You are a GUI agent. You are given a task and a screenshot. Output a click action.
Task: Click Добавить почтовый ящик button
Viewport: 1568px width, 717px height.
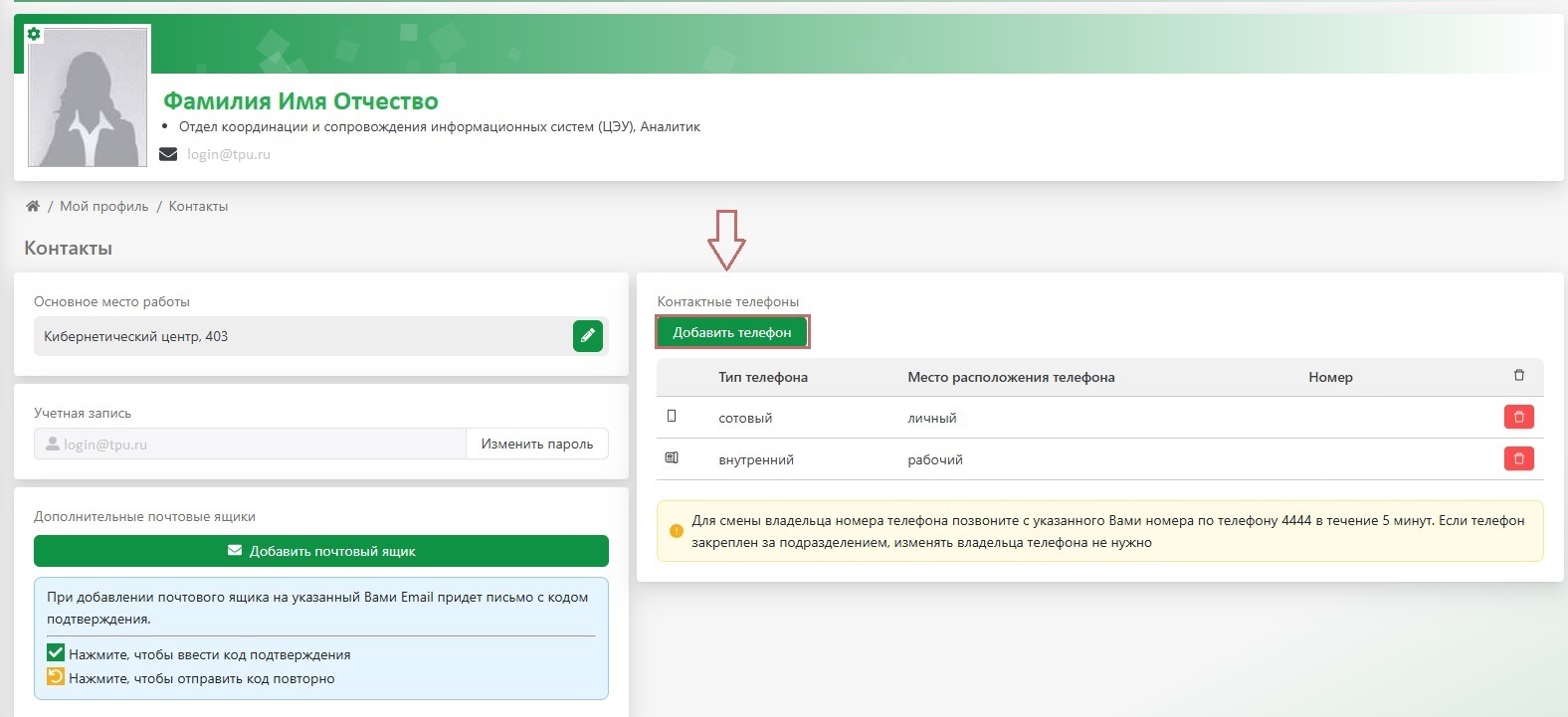[x=321, y=551]
